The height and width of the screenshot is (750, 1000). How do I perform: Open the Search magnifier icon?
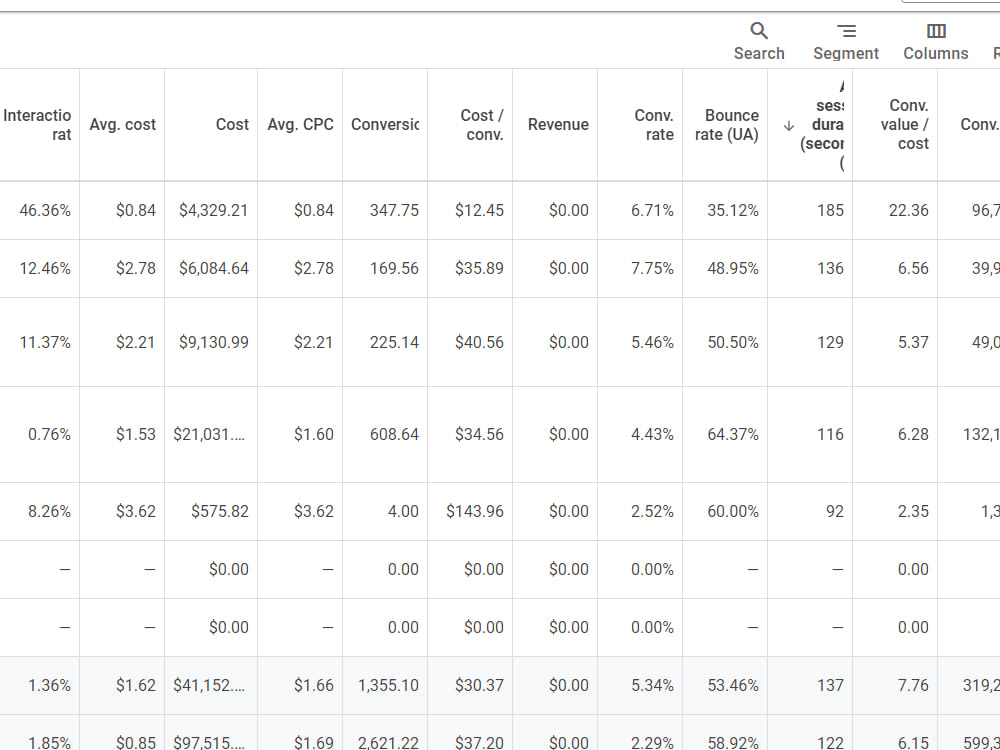click(x=758, y=31)
